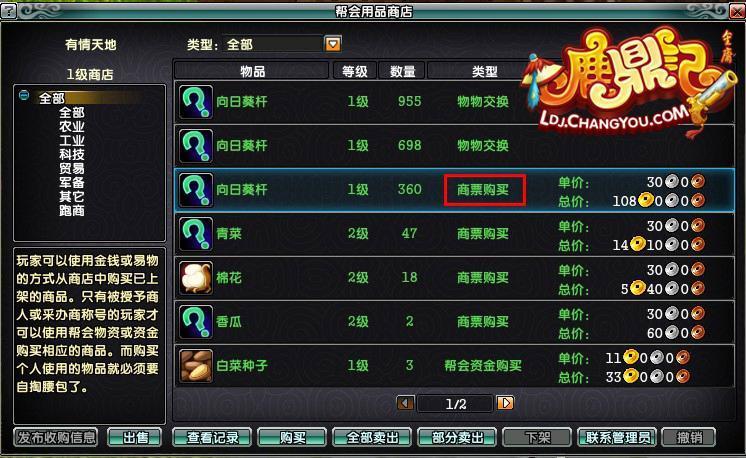Image resolution: width=746 pixels, height=458 pixels.
Task: Select the 跑商 category
Action: 72,210
